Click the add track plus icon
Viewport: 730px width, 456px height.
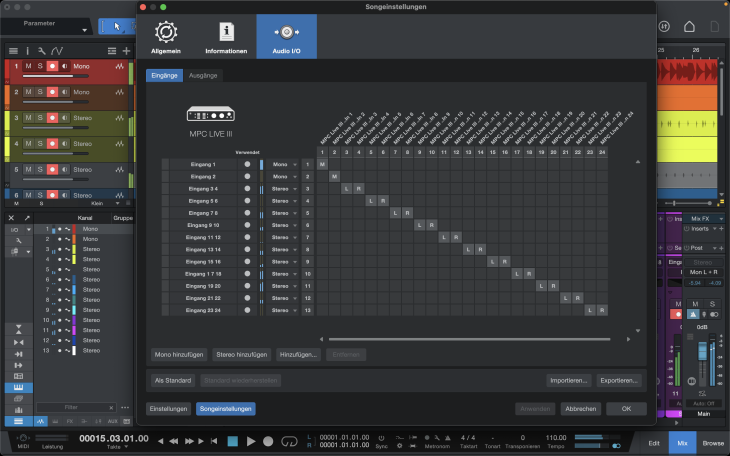pos(126,51)
